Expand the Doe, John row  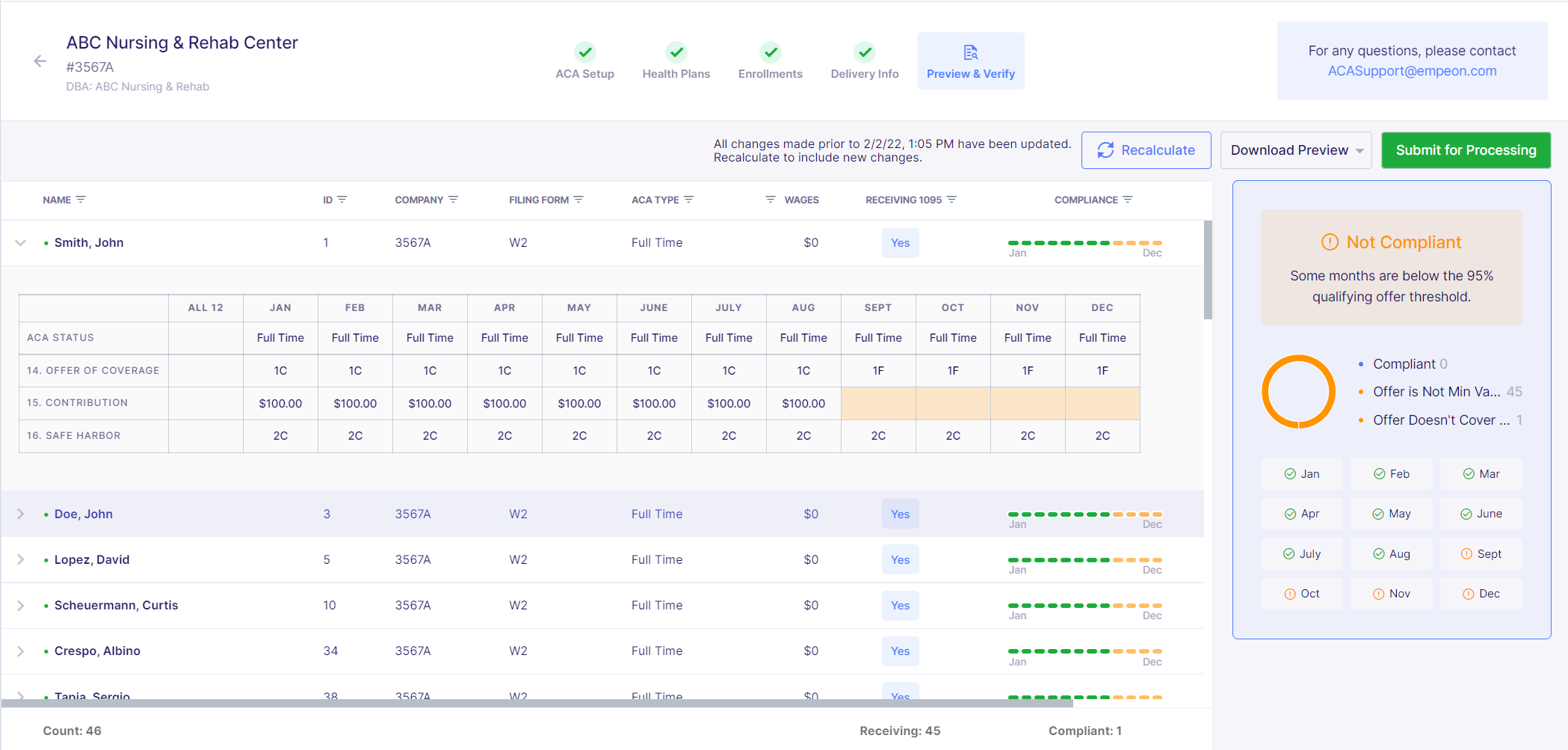click(21, 514)
